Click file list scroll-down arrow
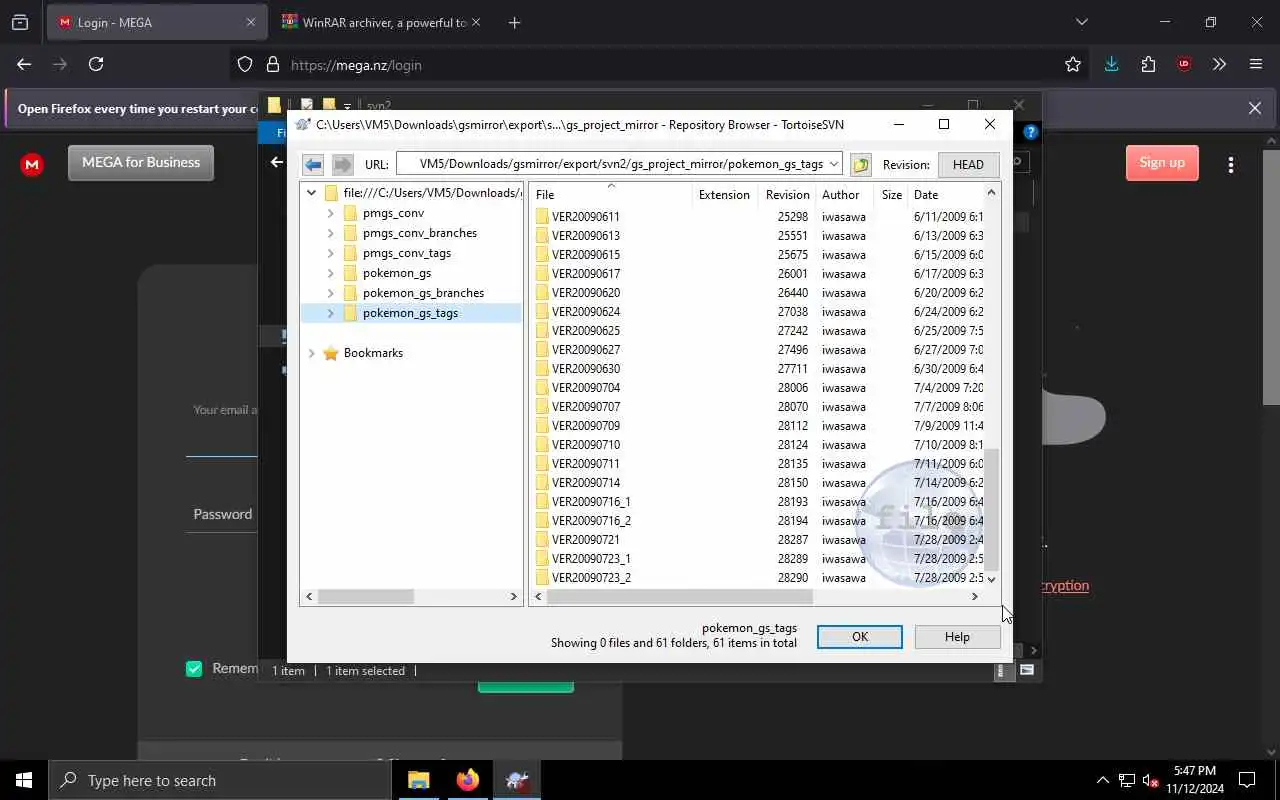The image size is (1280, 800). [x=991, y=579]
